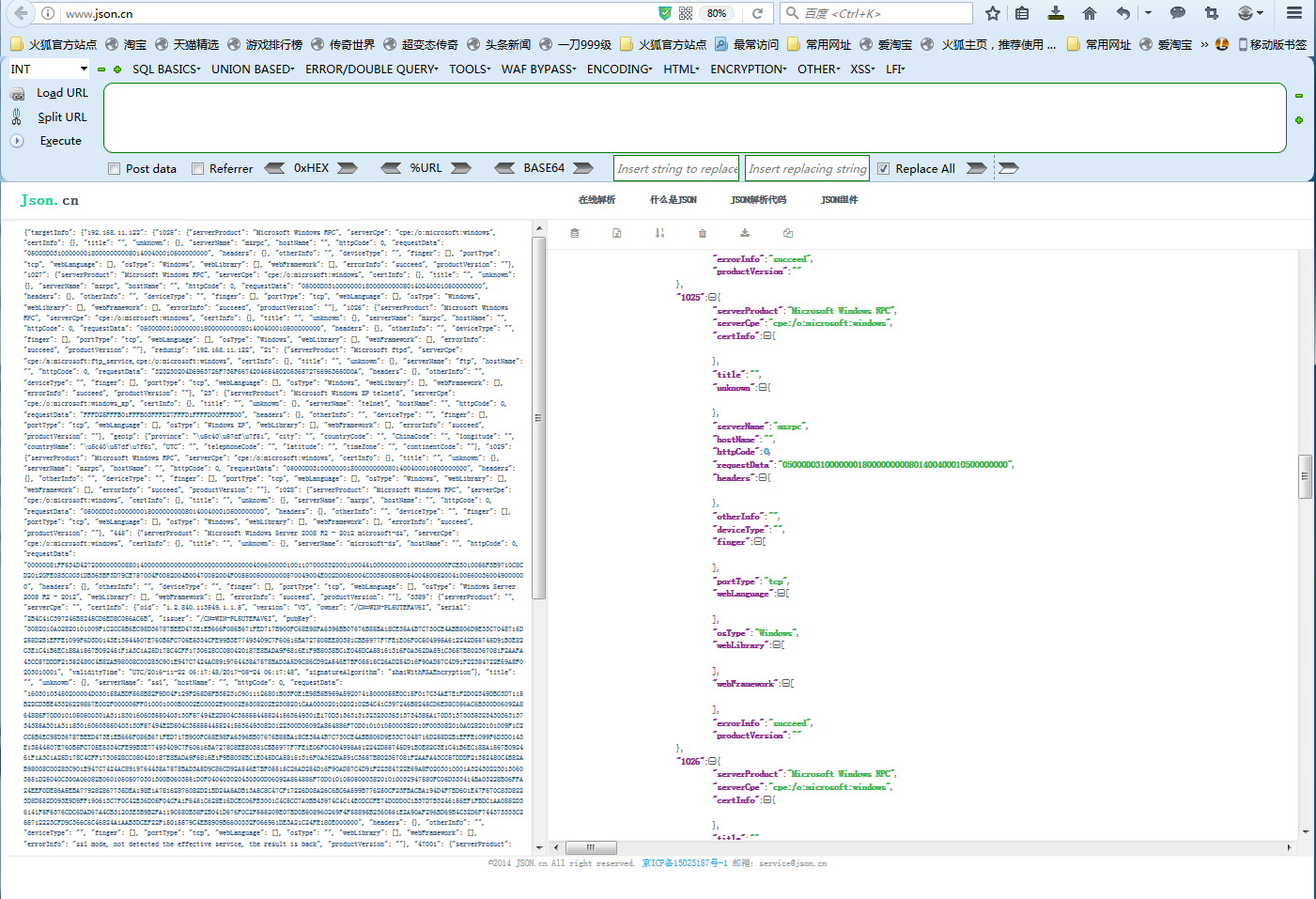Open the hamburger browser menu

[x=1294, y=13]
